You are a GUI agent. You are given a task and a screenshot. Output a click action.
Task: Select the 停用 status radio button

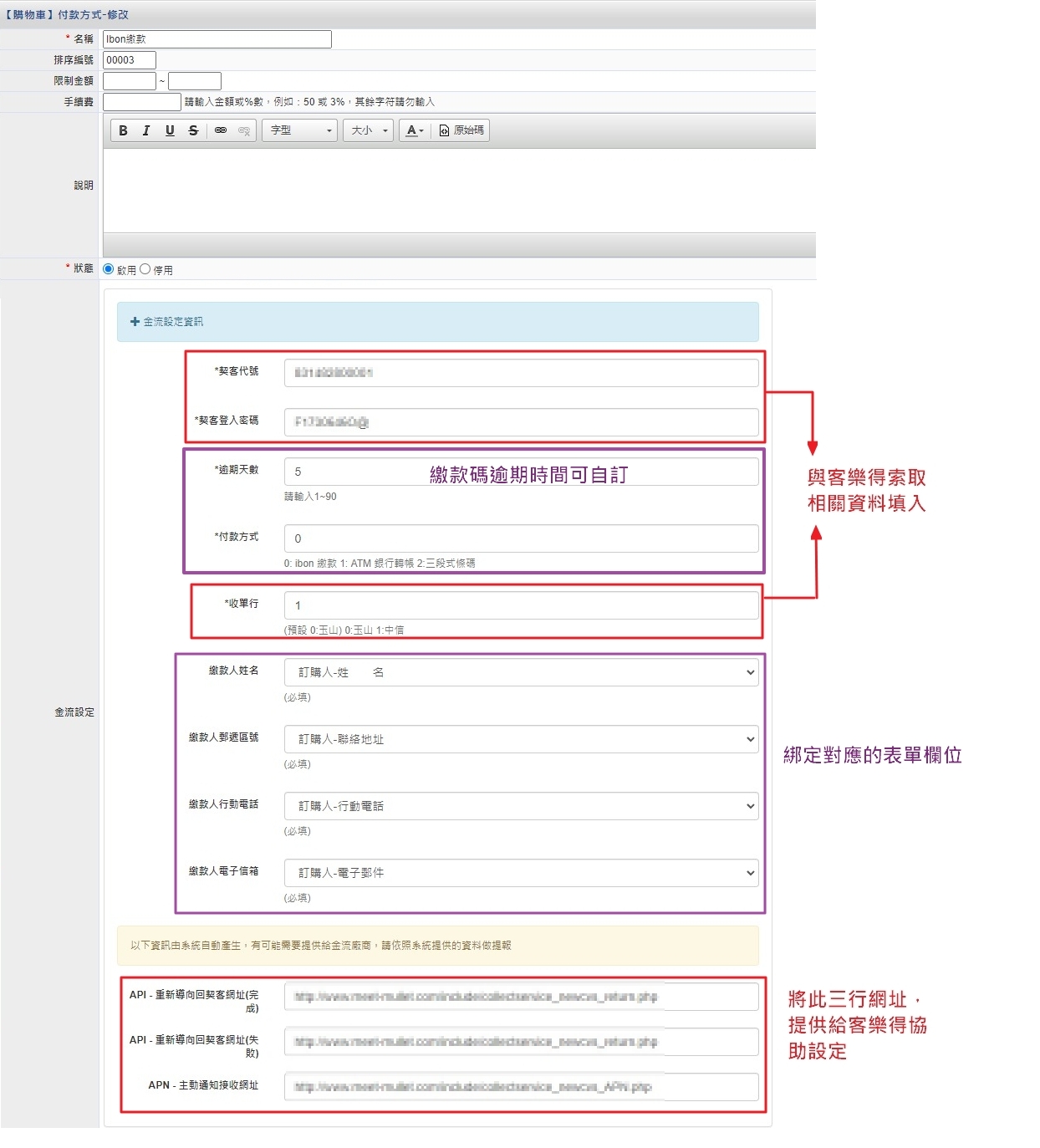pyautogui.click(x=145, y=269)
